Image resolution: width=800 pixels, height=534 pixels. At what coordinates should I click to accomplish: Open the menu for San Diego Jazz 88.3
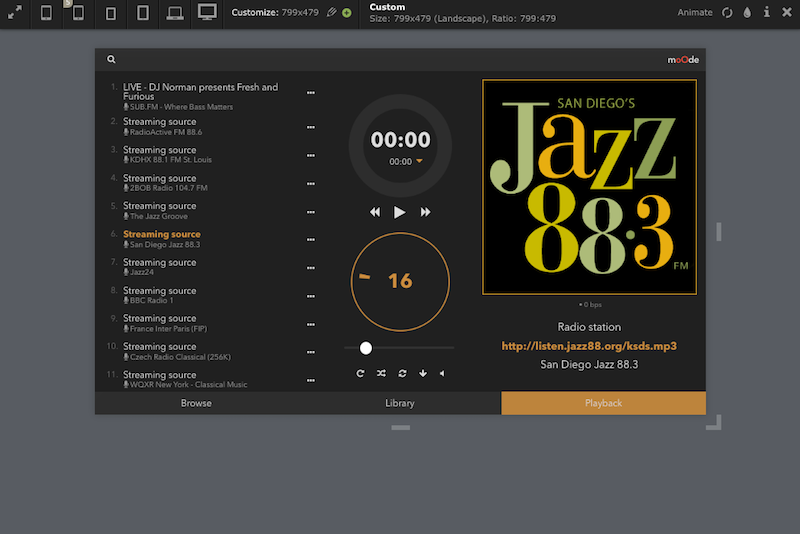tap(311, 239)
